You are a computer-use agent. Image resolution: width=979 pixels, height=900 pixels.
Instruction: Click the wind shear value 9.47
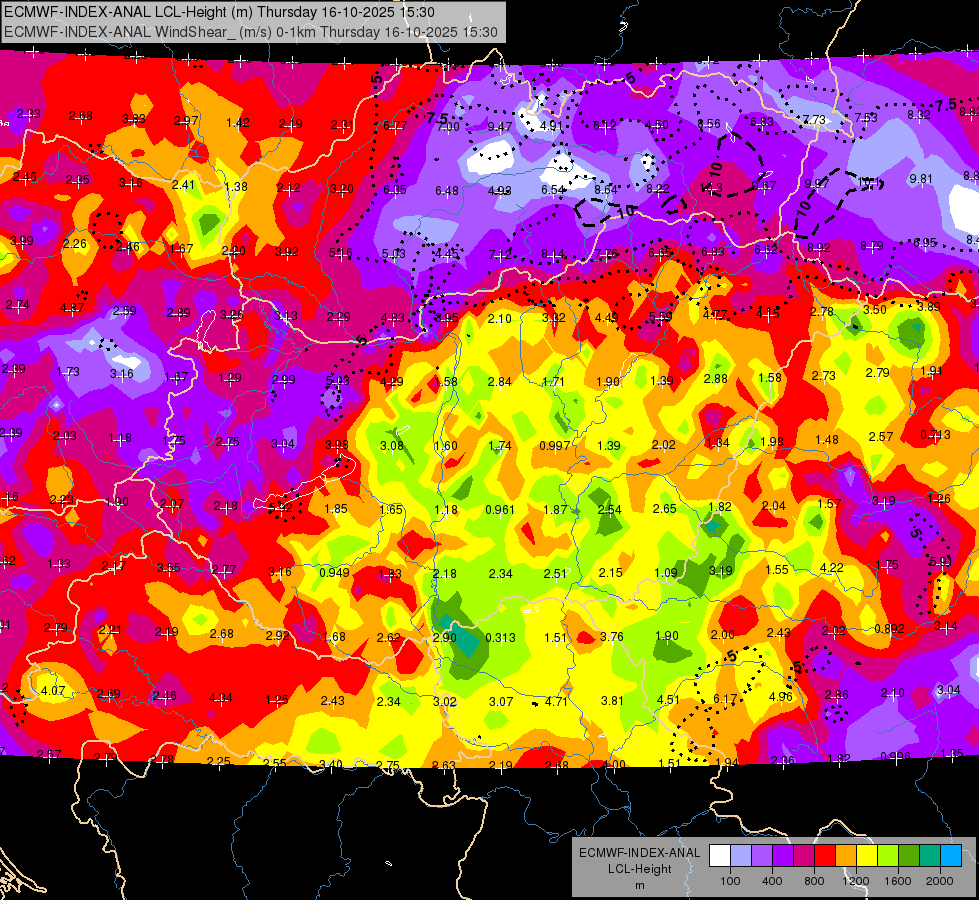(499, 127)
